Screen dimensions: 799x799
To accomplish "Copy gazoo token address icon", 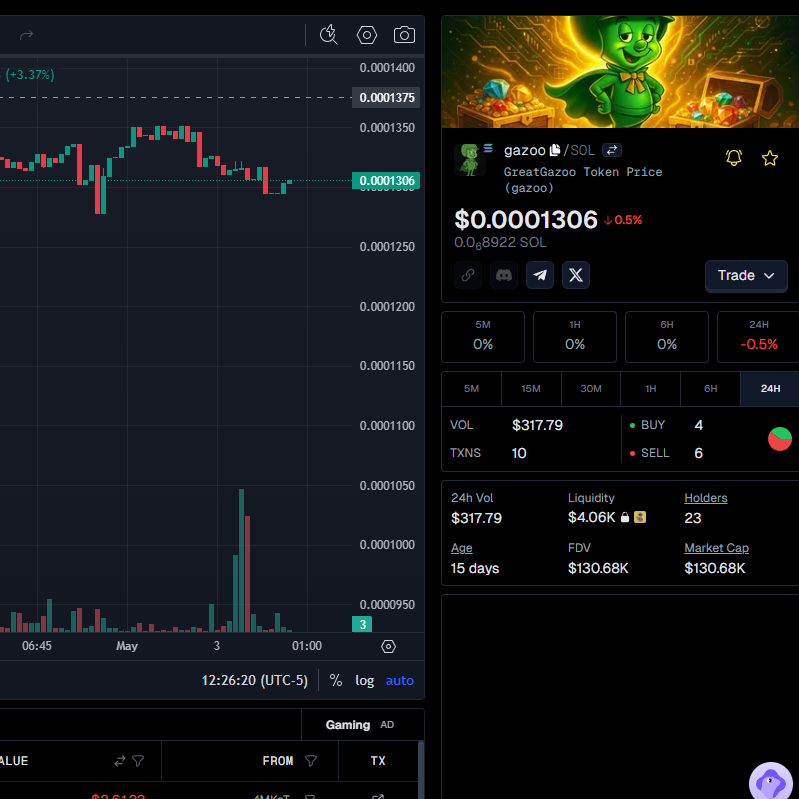I will [555, 150].
